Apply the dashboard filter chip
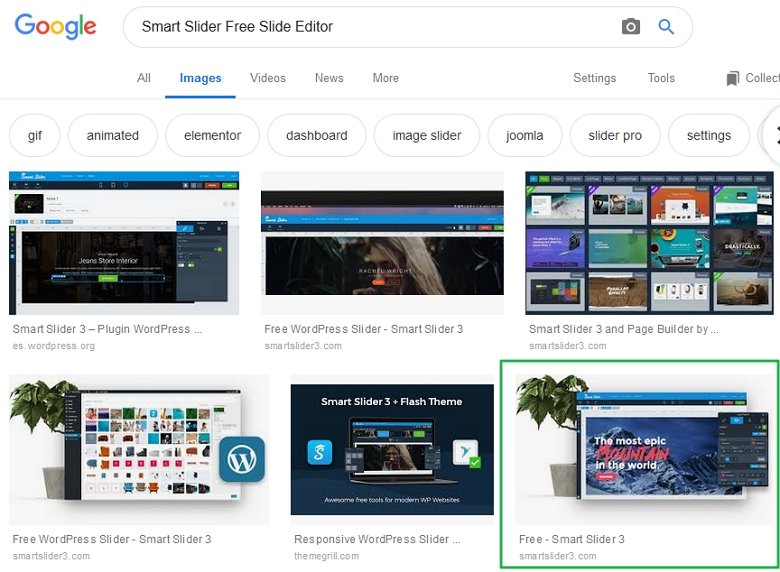The height and width of the screenshot is (572, 780). [316, 135]
